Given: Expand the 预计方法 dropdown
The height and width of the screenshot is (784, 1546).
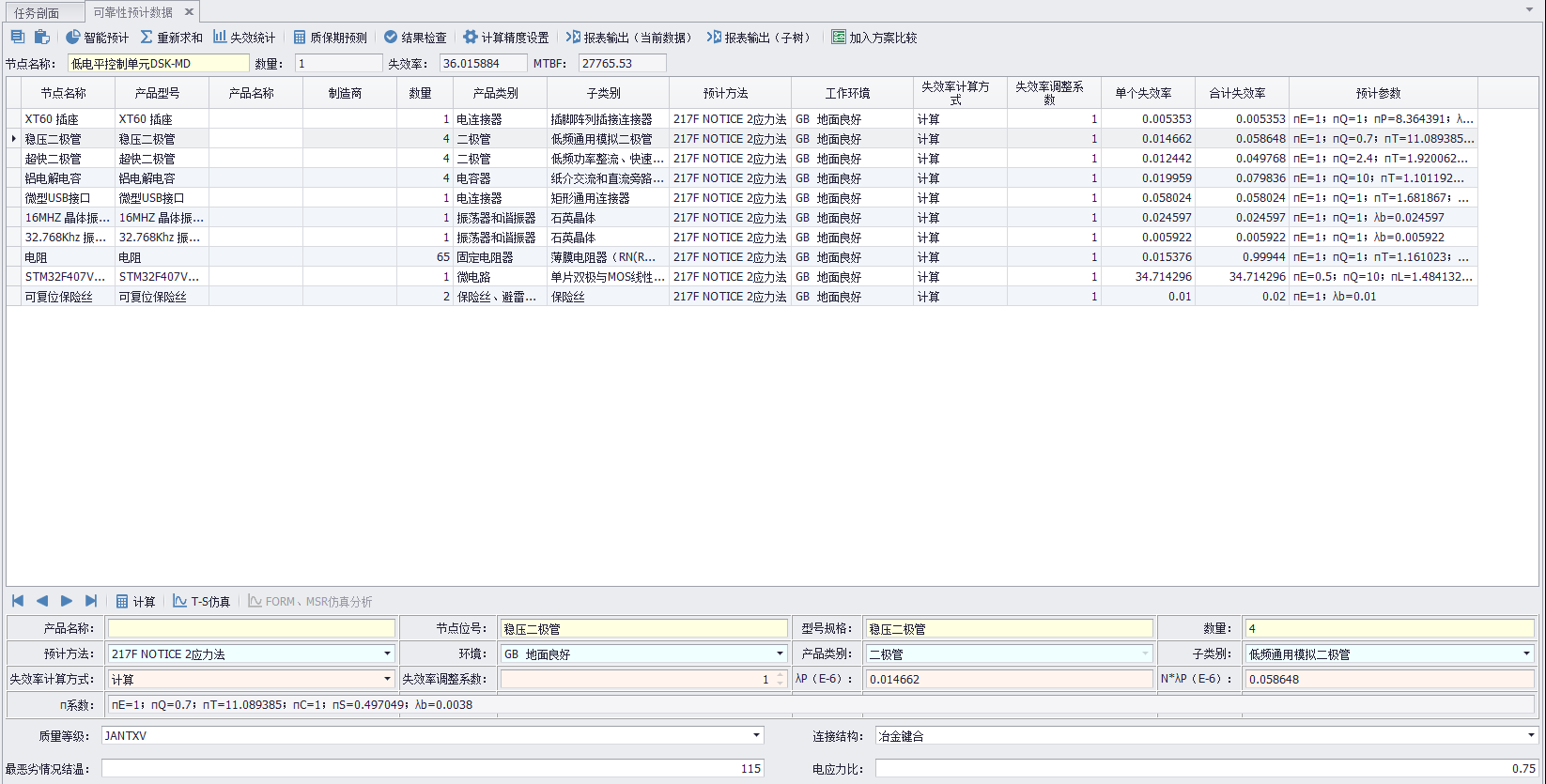Looking at the screenshot, I should click(x=387, y=653).
